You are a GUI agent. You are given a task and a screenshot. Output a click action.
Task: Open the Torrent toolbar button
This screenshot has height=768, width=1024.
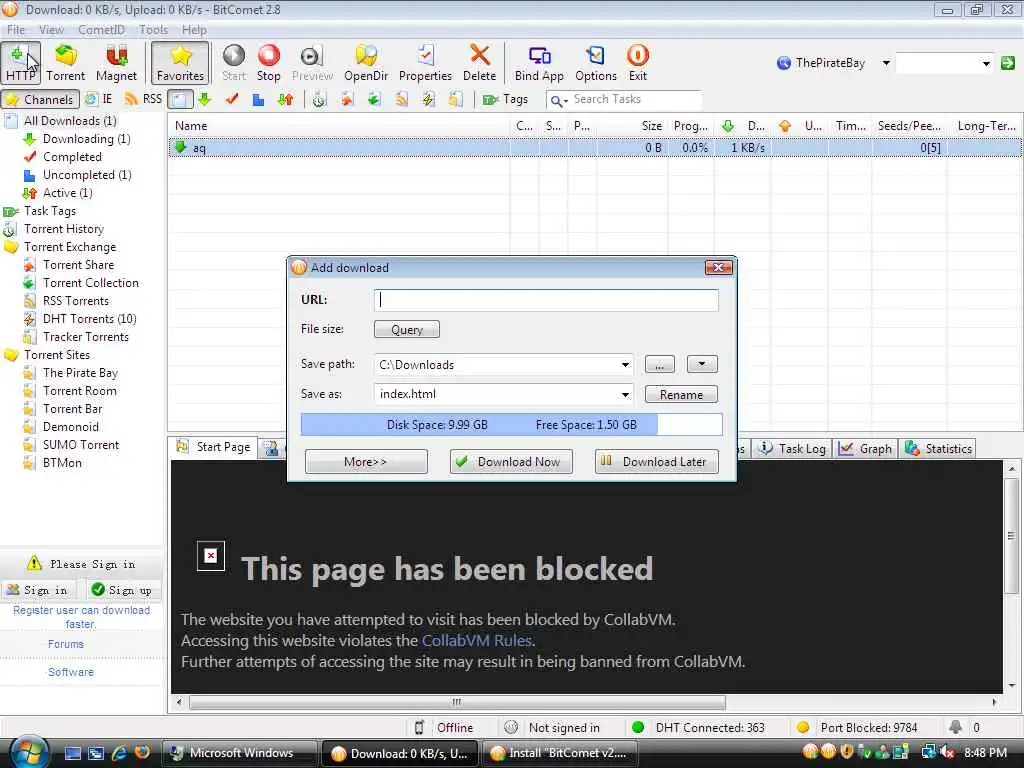tap(65, 63)
